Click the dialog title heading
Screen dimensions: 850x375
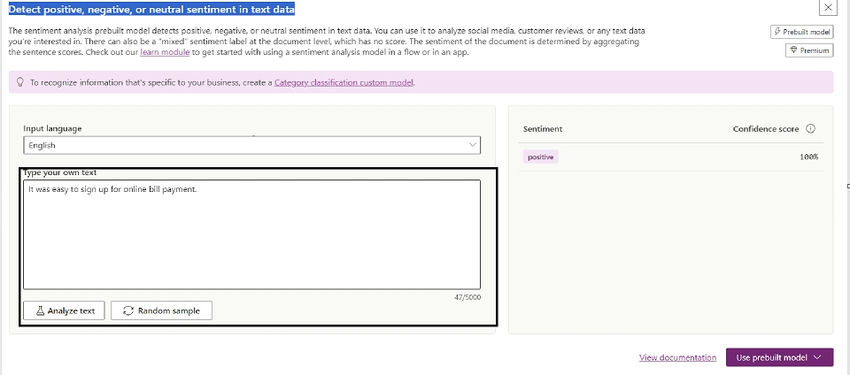pos(152,9)
